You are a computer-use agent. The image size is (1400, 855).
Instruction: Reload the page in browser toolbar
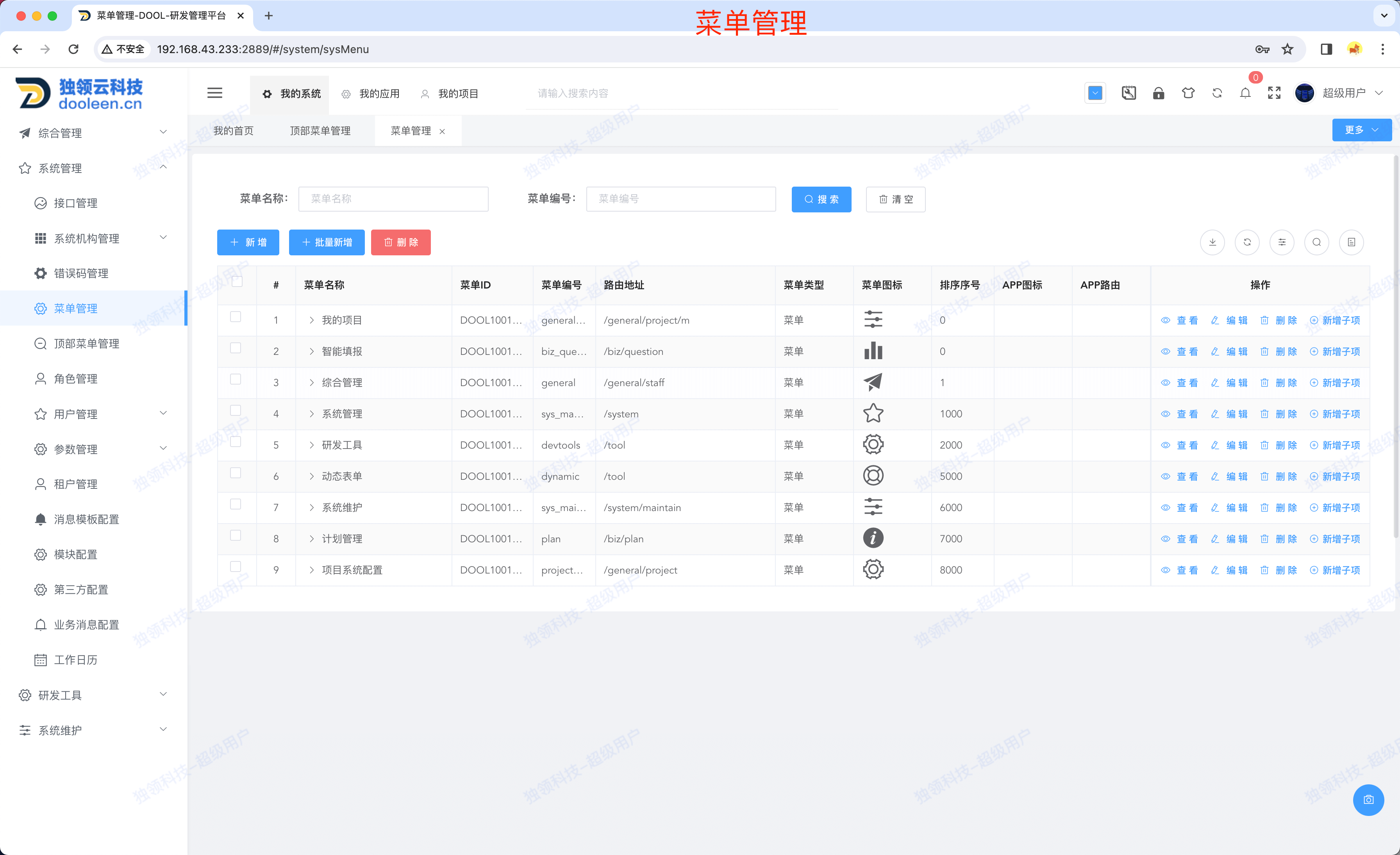pos(73,50)
